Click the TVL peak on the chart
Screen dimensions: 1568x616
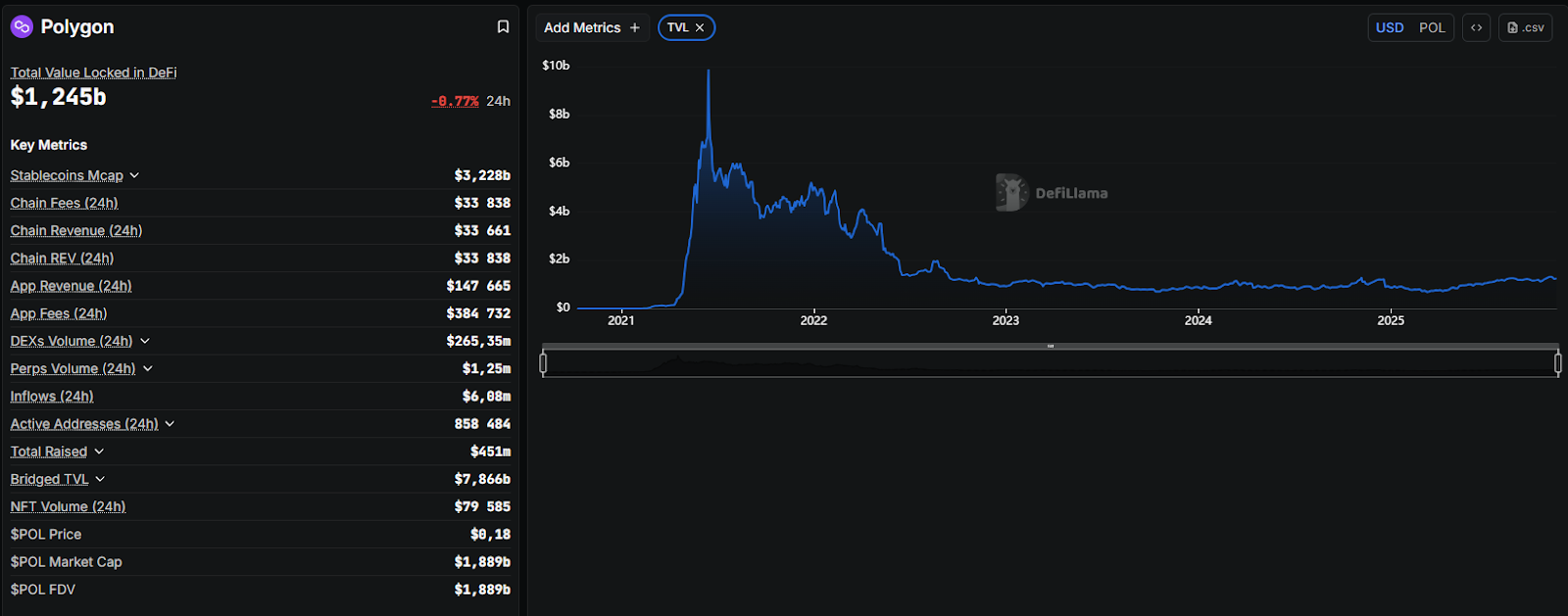click(709, 71)
